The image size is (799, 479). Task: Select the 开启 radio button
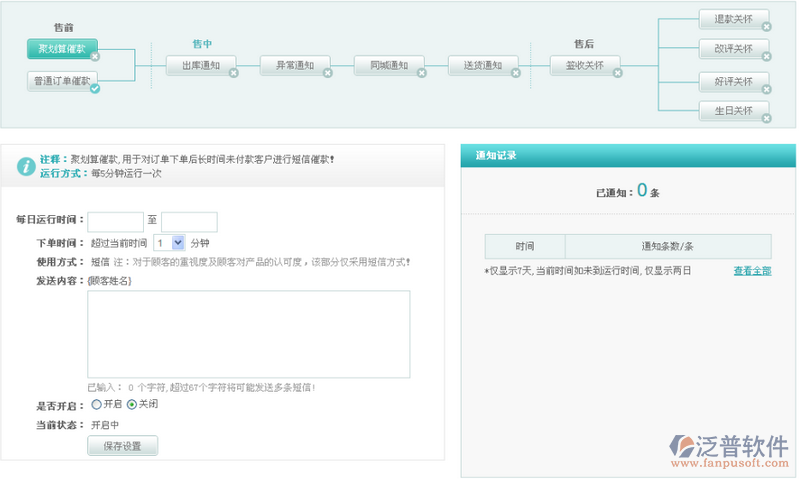tap(96, 405)
